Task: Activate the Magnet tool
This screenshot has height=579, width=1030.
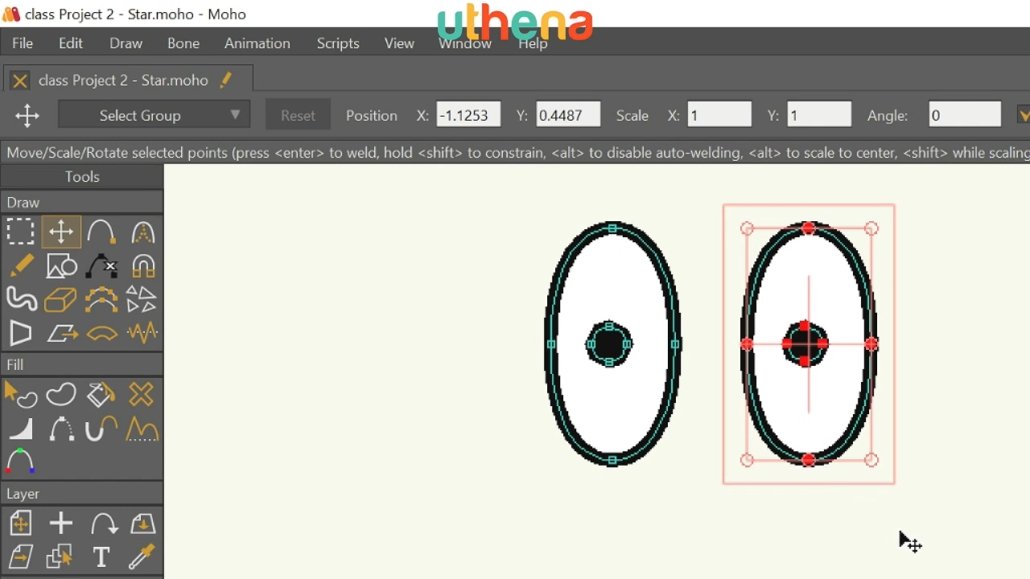Action: [x=143, y=266]
